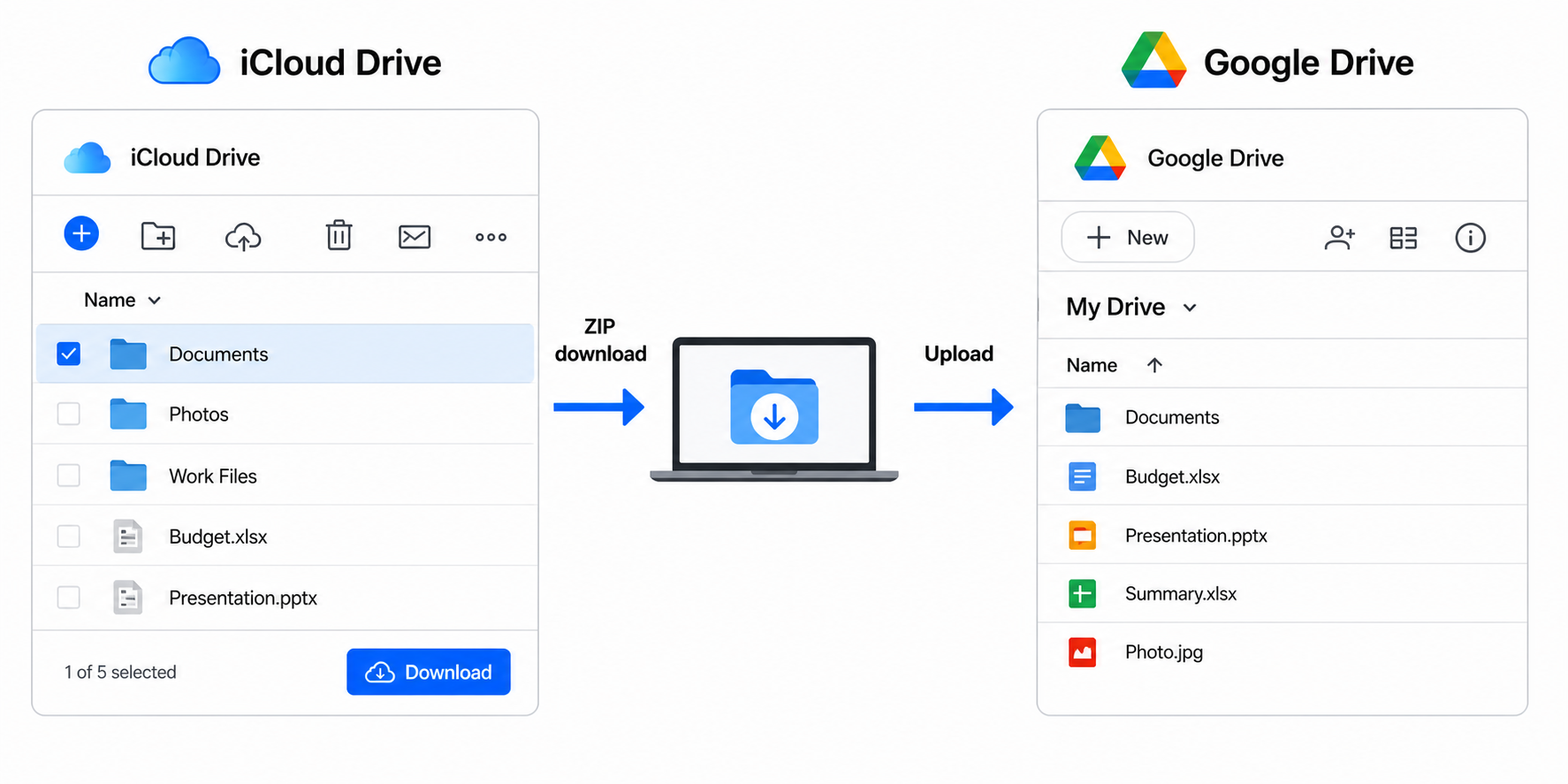Select the Work Files folder name
This screenshot has width=1568, height=784.
click(x=213, y=476)
